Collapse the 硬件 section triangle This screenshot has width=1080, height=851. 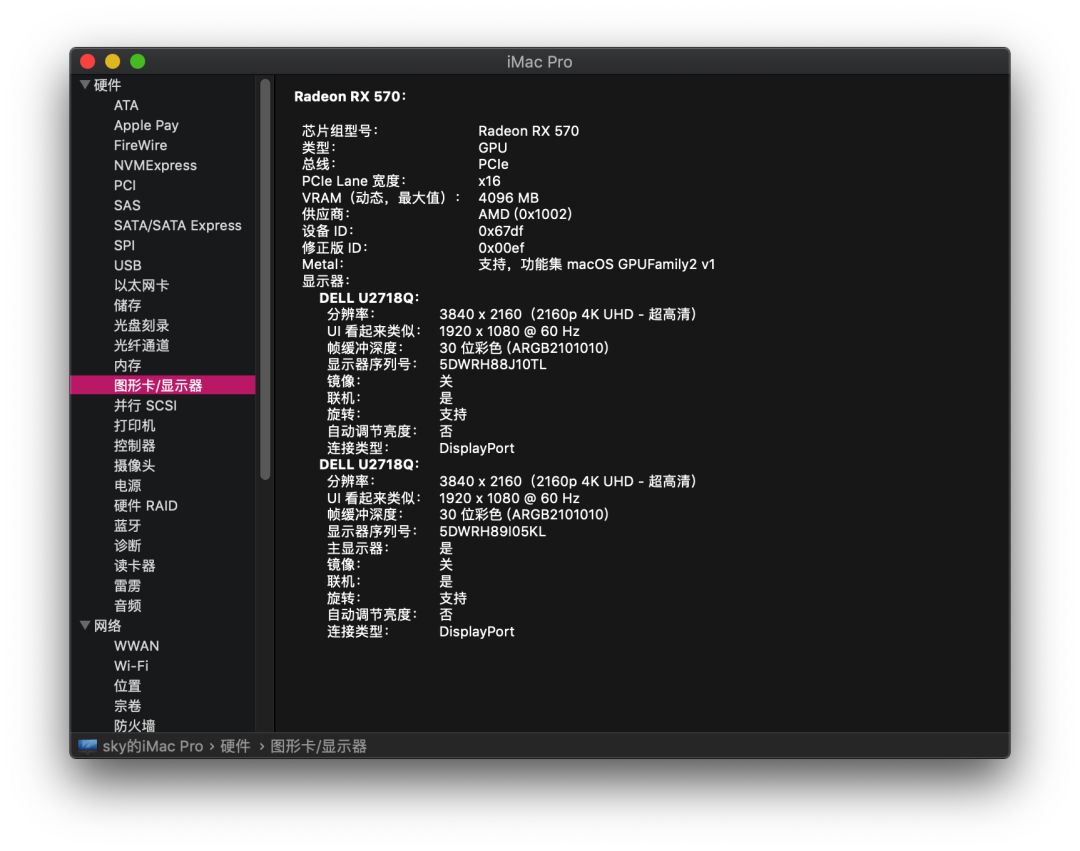coord(85,85)
